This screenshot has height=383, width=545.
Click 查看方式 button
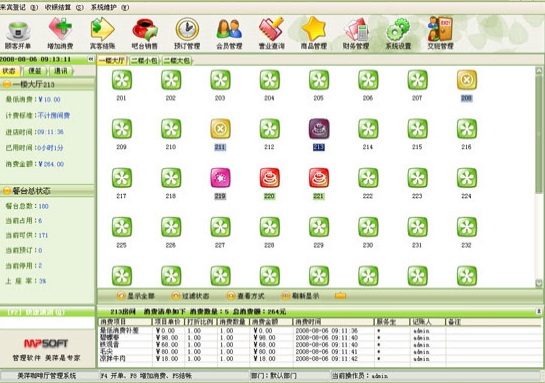click(245, 296)
